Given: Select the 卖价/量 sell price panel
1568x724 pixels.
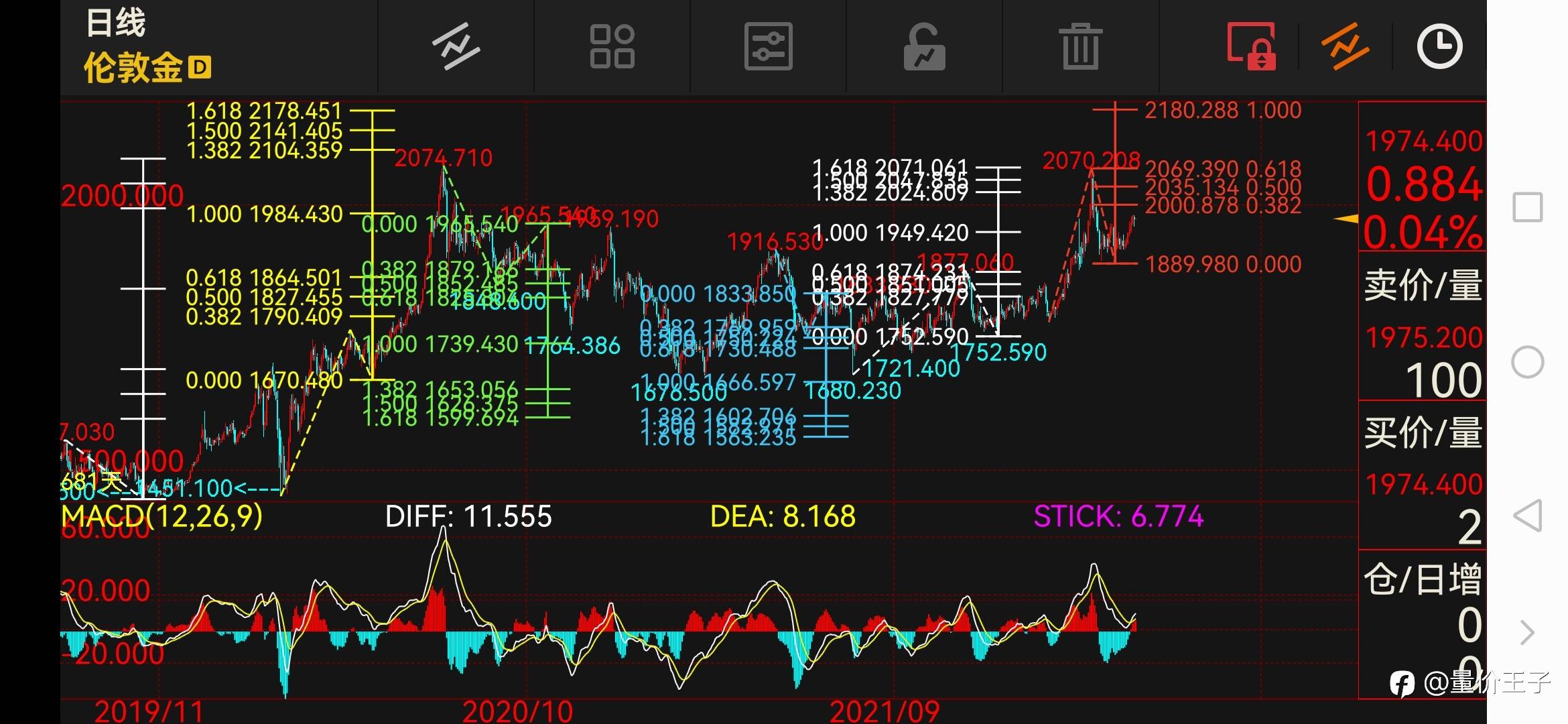Looking at the screenshot, I should (1422, 286).
